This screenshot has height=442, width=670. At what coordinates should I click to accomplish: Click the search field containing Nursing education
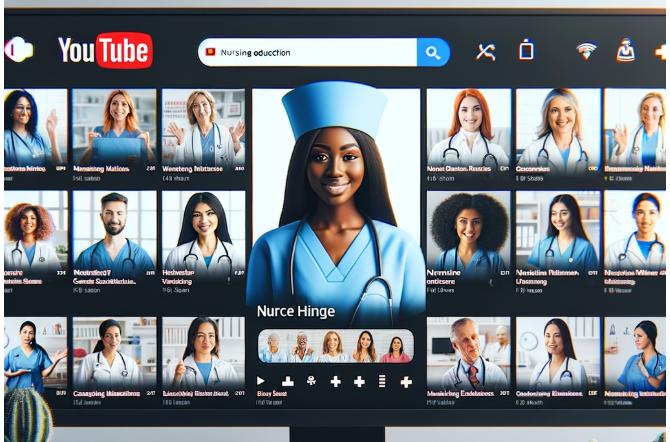point(307,52)
